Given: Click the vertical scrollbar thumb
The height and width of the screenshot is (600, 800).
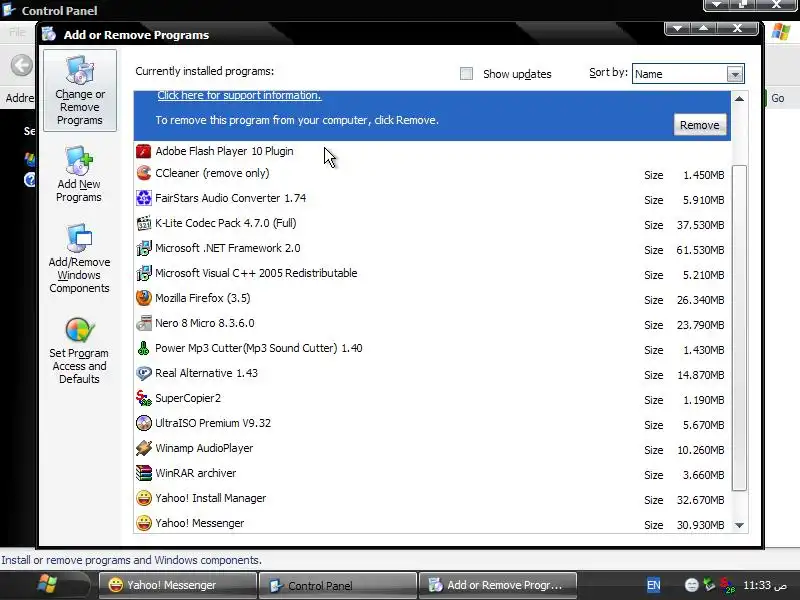Looking at the screenshot, I should click(739, 328).
